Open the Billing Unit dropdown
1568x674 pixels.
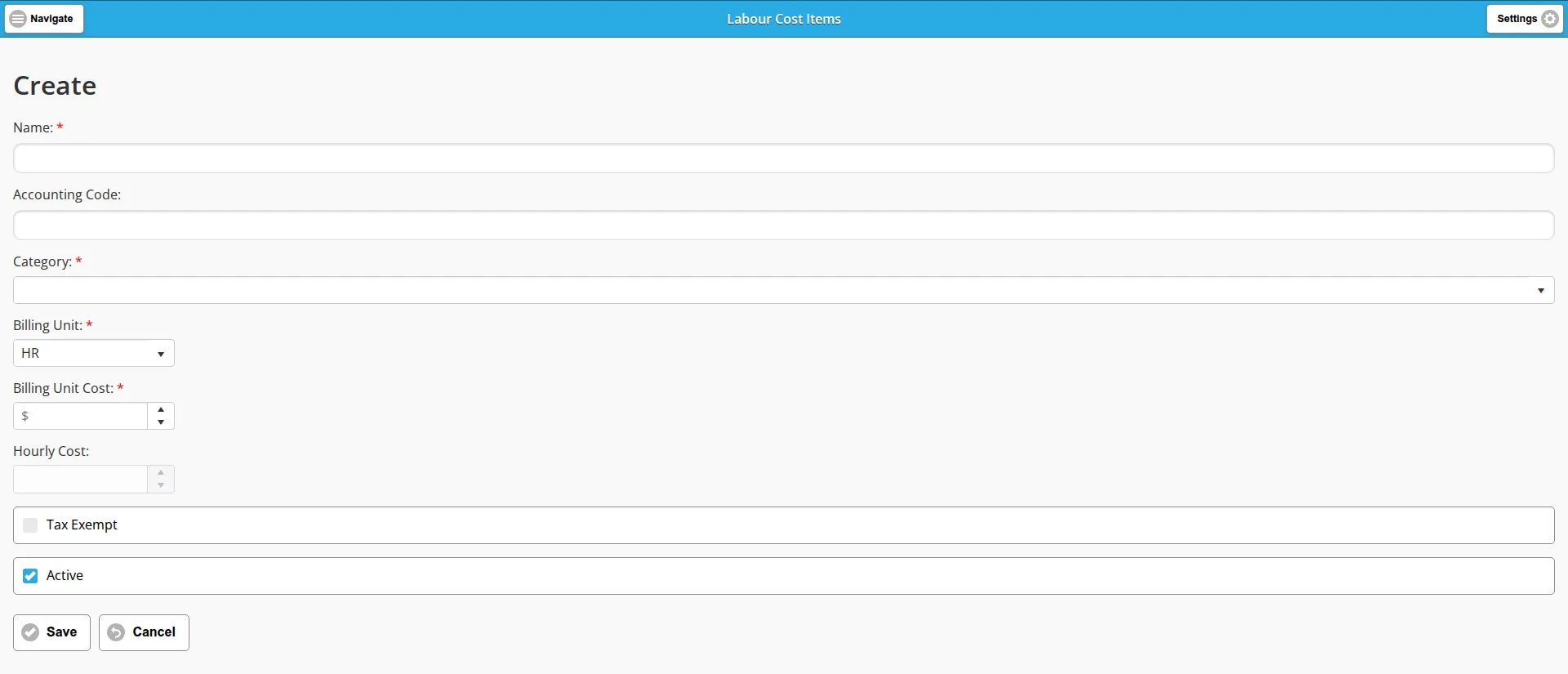click(x=94, y=353)
